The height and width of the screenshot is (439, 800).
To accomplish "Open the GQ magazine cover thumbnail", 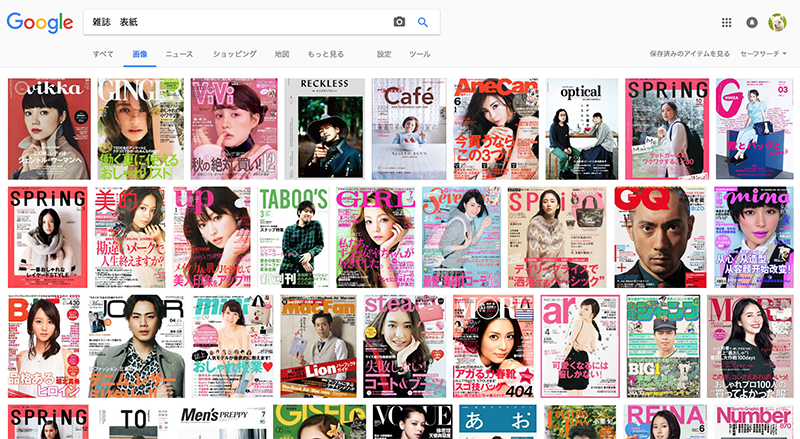I will click(x=660, y=237).
